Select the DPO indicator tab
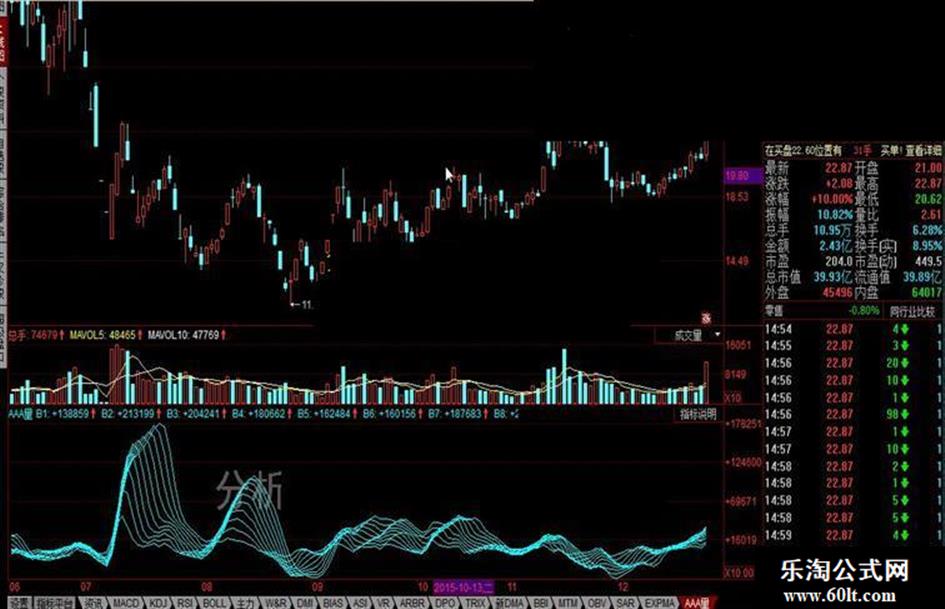This screenshot has height=609, width=945. 445,603
